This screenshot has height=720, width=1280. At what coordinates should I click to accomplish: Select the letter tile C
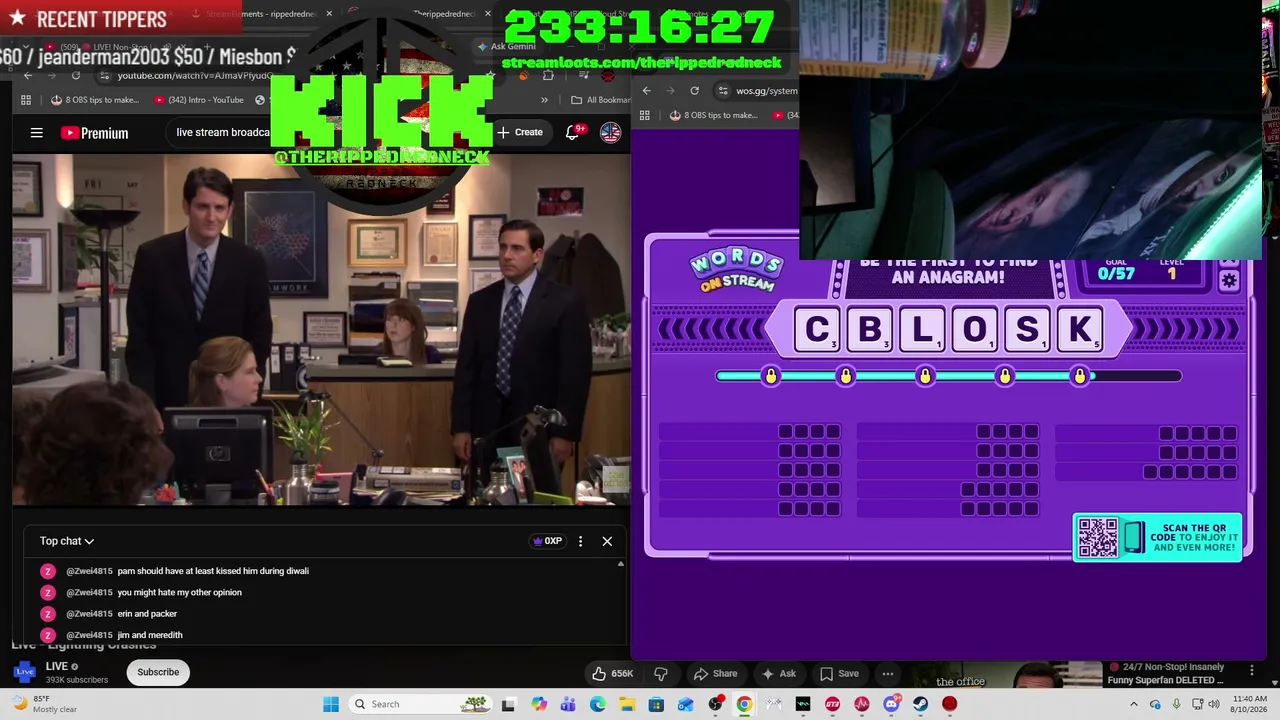818,329
